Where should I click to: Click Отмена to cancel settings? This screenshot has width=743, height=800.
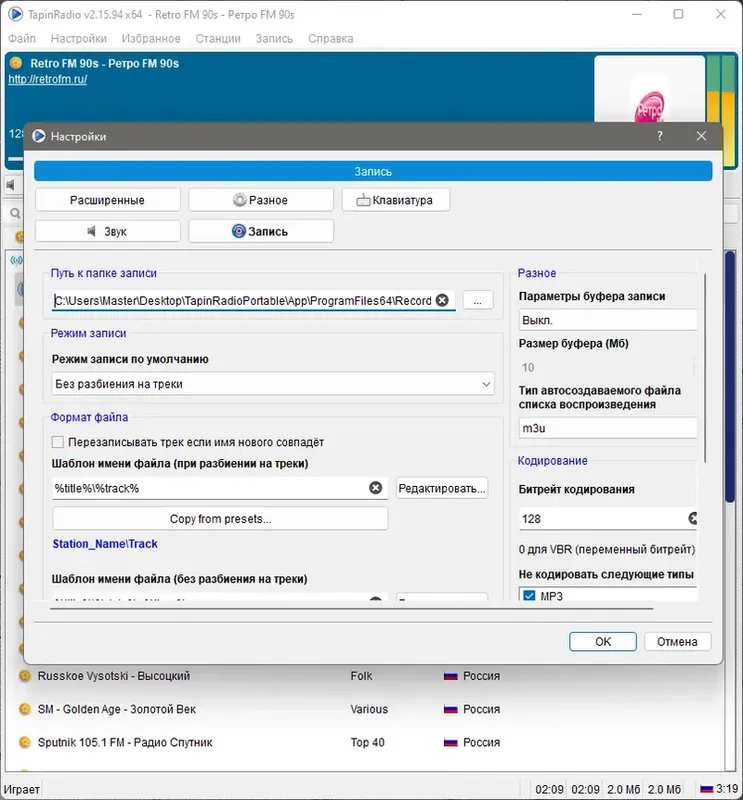(677, 641)
